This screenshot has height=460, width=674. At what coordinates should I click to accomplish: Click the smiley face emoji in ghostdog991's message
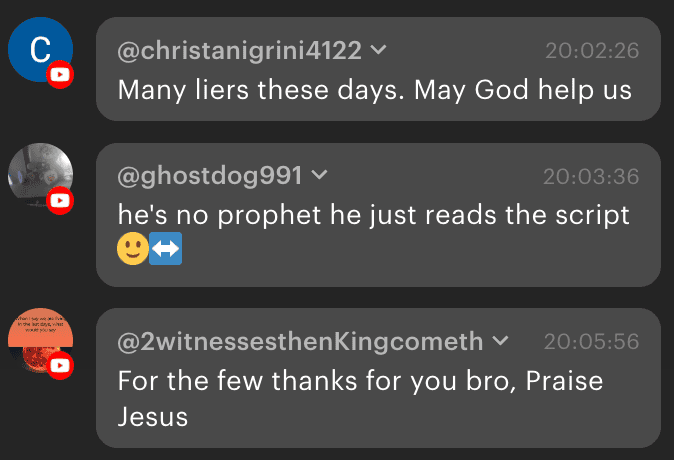[x=133, y=248]
